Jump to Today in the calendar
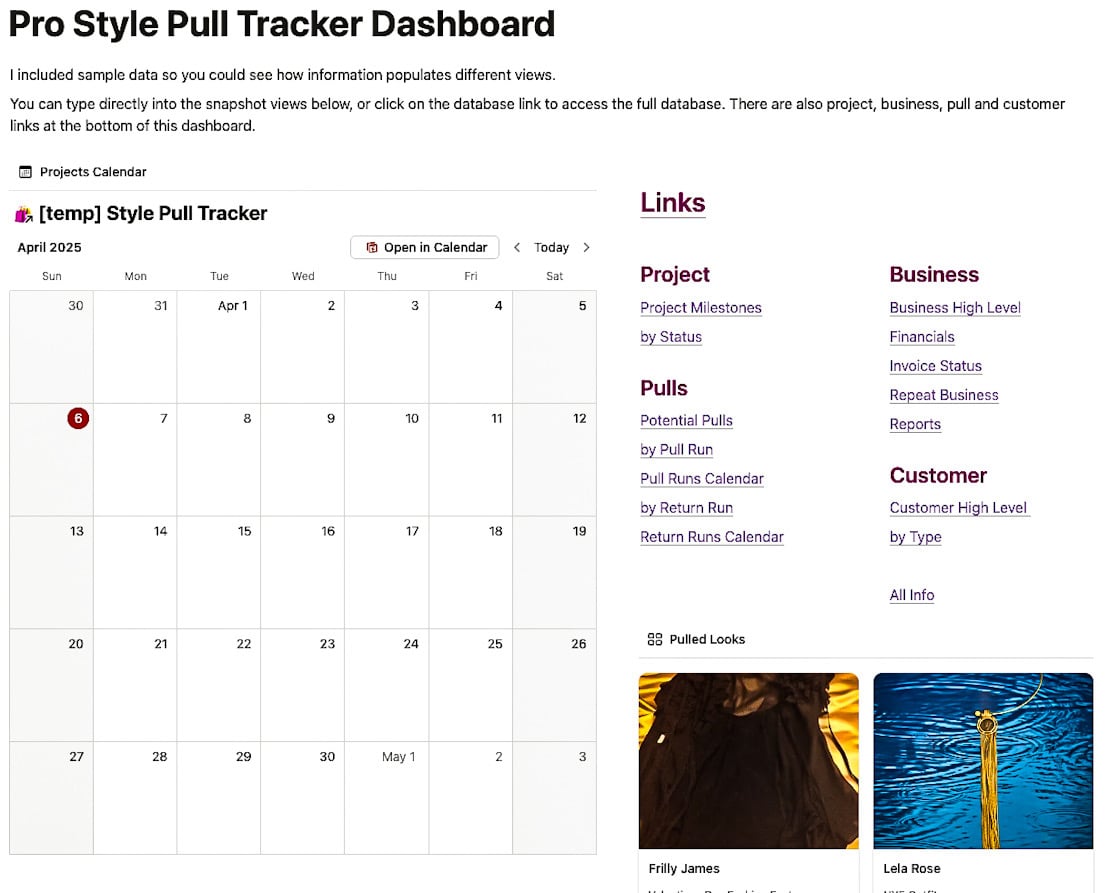The image size is (1109, 893). (551, 247)
